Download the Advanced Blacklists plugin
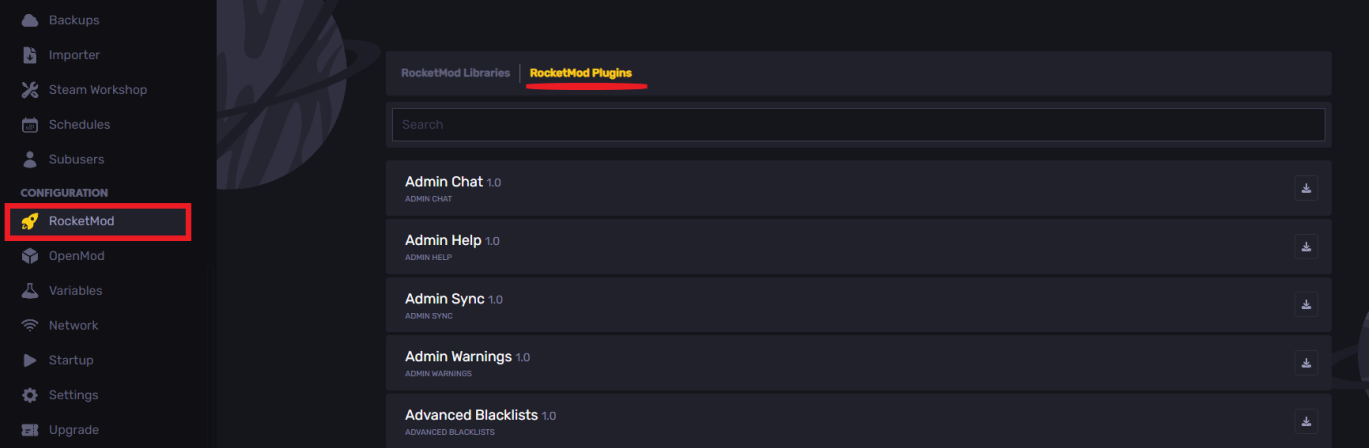This screenshot has height=448, width=1369. (1306, 420)
